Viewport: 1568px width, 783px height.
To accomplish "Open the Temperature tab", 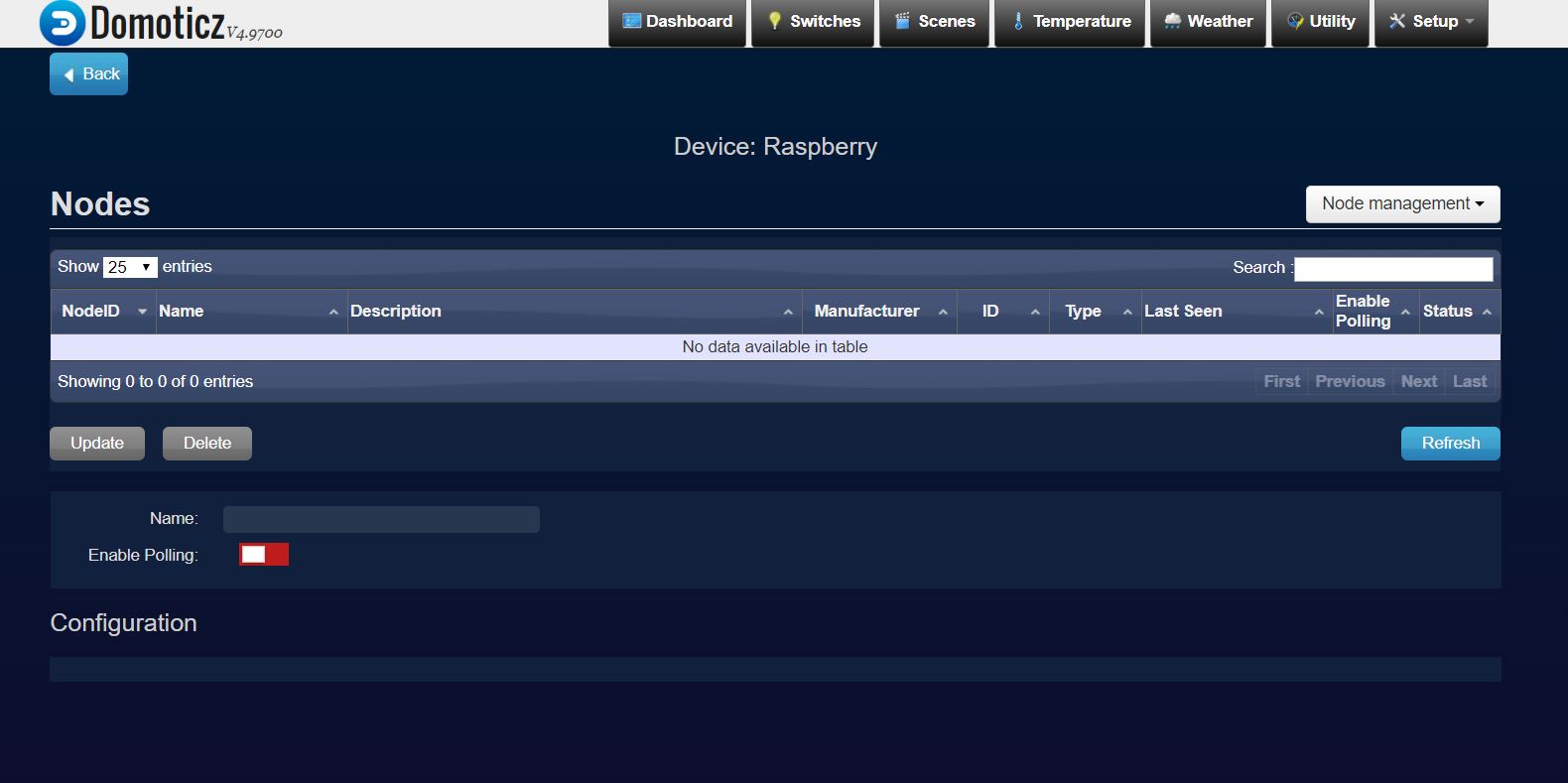I will tap(1070, 22).
